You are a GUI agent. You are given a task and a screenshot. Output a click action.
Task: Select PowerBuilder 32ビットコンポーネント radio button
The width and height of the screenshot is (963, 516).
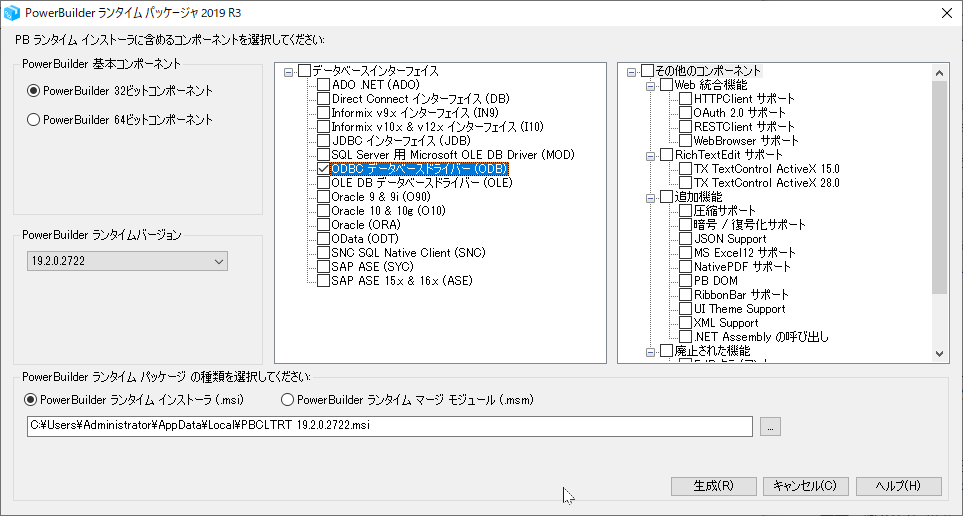(x=34, y=91)
